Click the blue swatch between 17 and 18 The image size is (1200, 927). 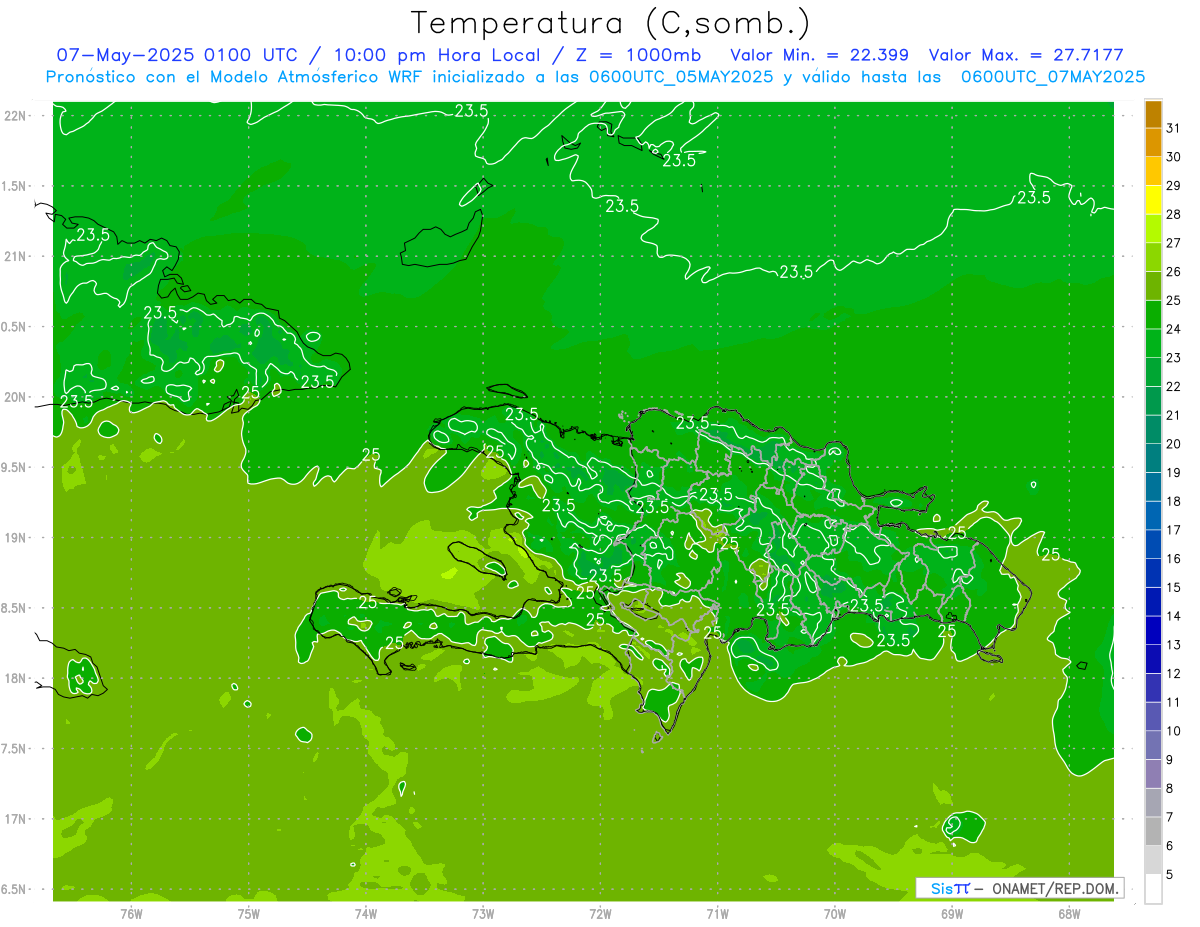(1153, 515)
